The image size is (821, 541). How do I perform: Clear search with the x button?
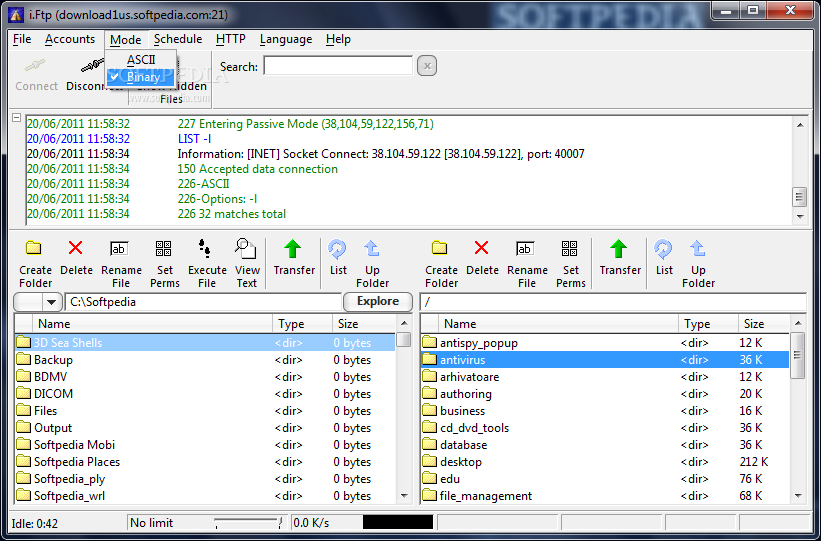click(427, 66)
